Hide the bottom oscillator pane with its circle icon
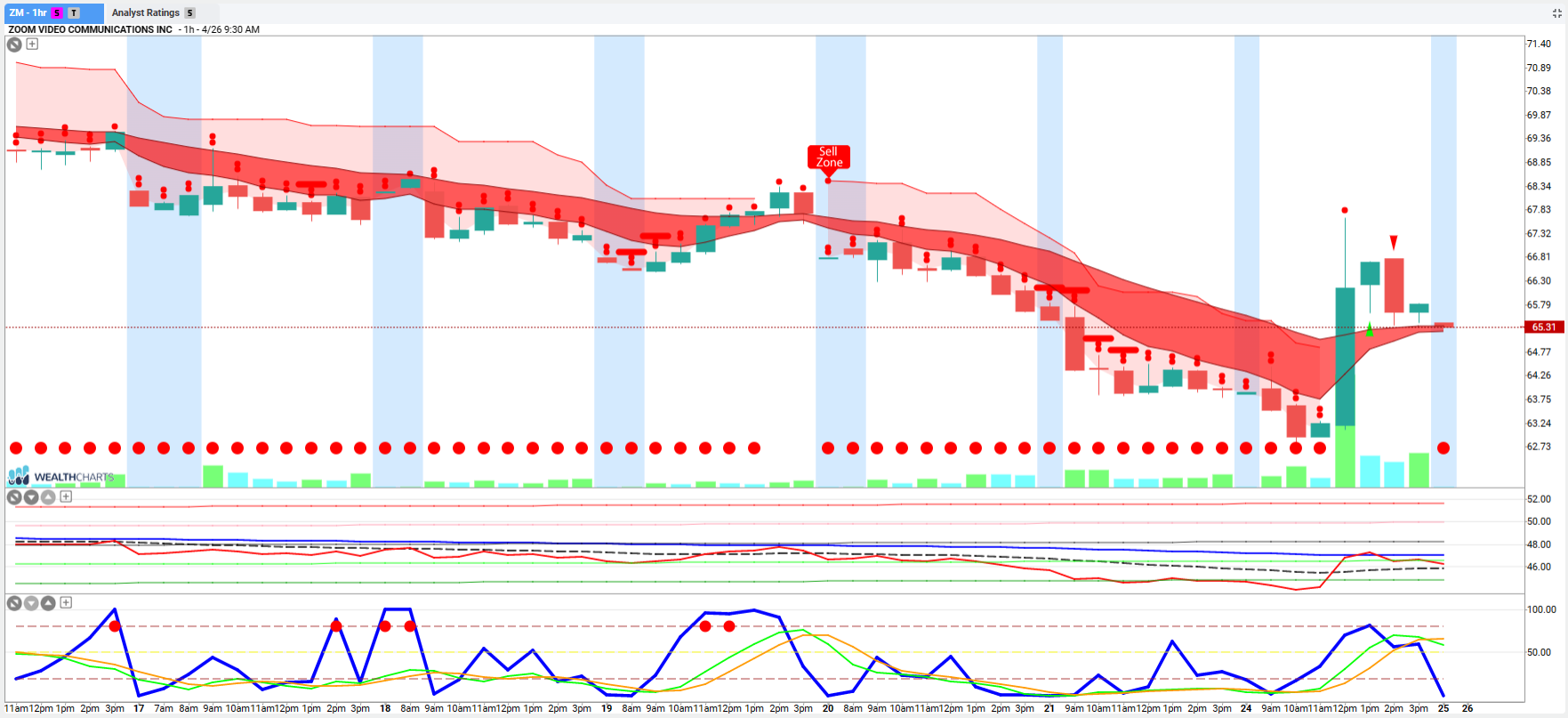The image size is (1568, 718). point(14,603)
